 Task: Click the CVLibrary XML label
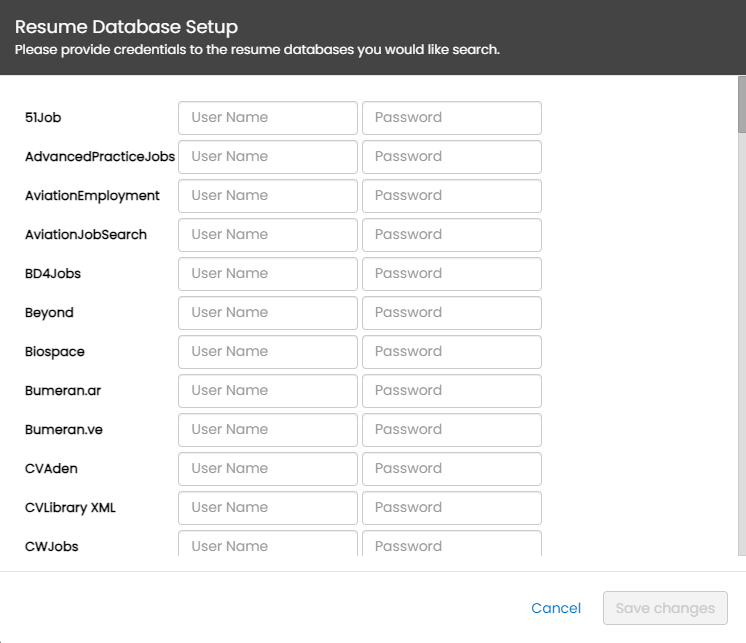(70, 508)
